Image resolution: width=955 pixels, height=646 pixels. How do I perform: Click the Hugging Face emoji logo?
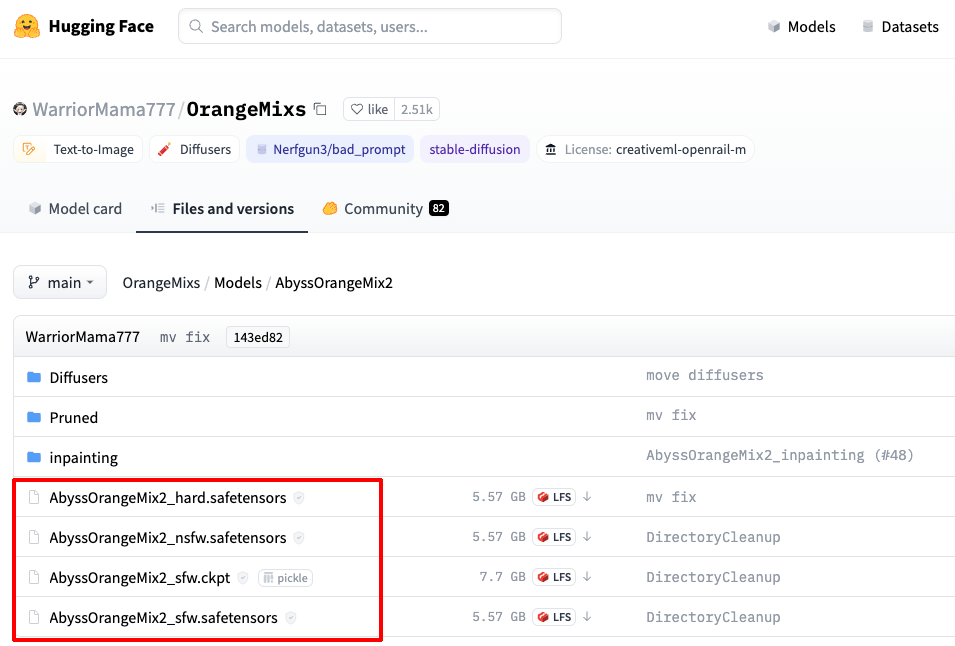click(x=27, y=26)
